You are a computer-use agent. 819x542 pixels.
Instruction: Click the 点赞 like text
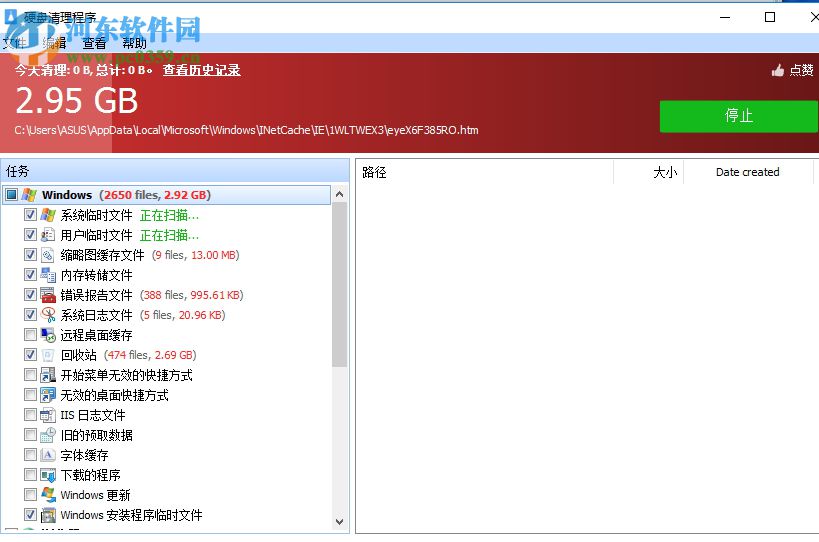click(x=801, y=70)
